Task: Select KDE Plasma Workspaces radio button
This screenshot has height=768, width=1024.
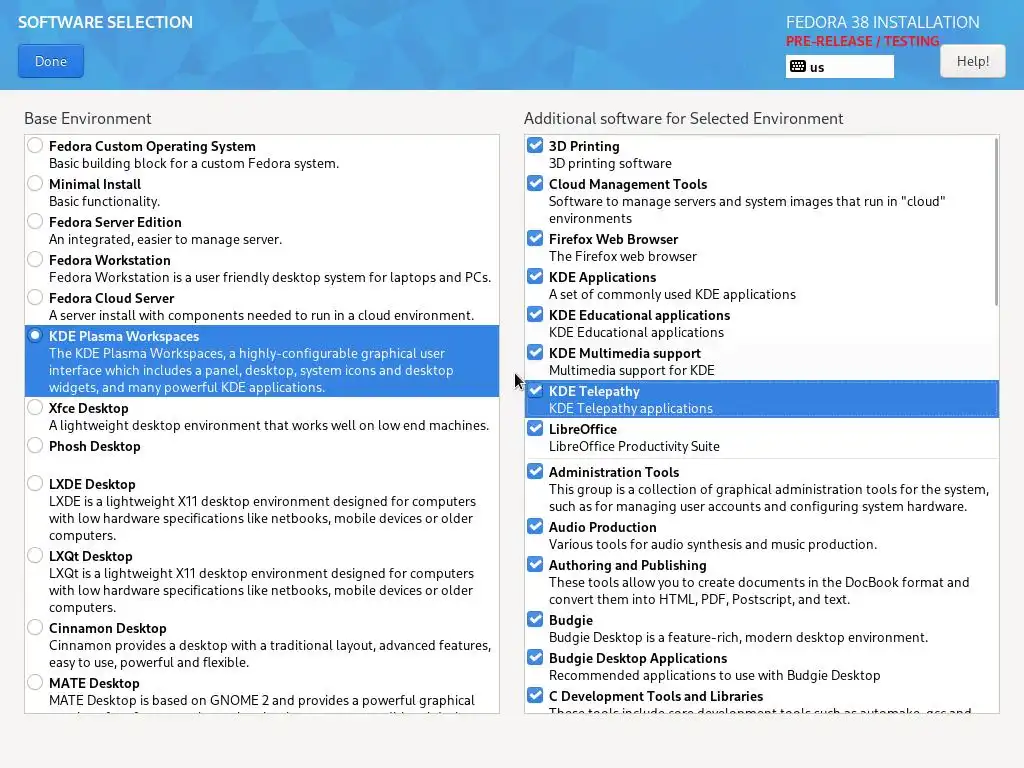Action: [x=35, y=336]
